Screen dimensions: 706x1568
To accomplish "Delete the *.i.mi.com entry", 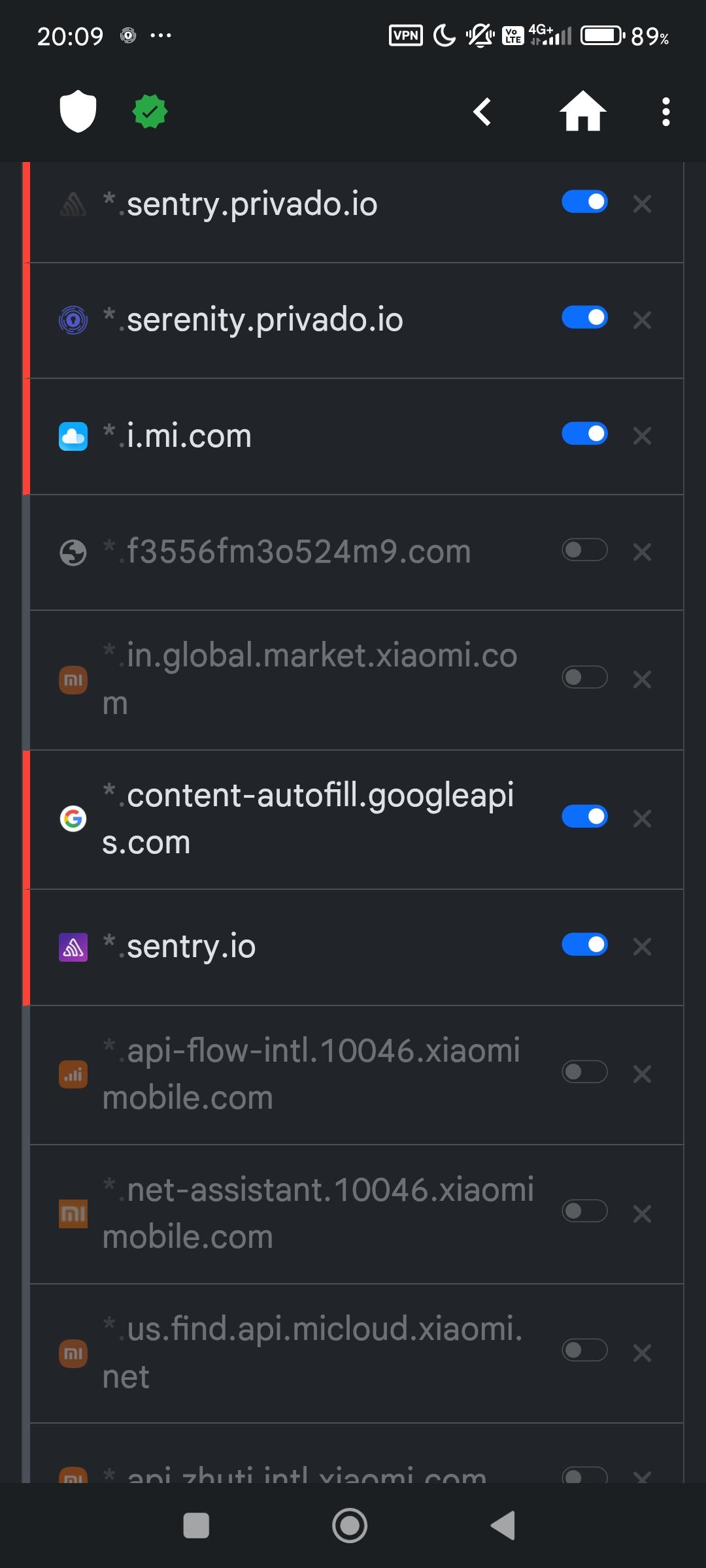I will click(642, 436).
